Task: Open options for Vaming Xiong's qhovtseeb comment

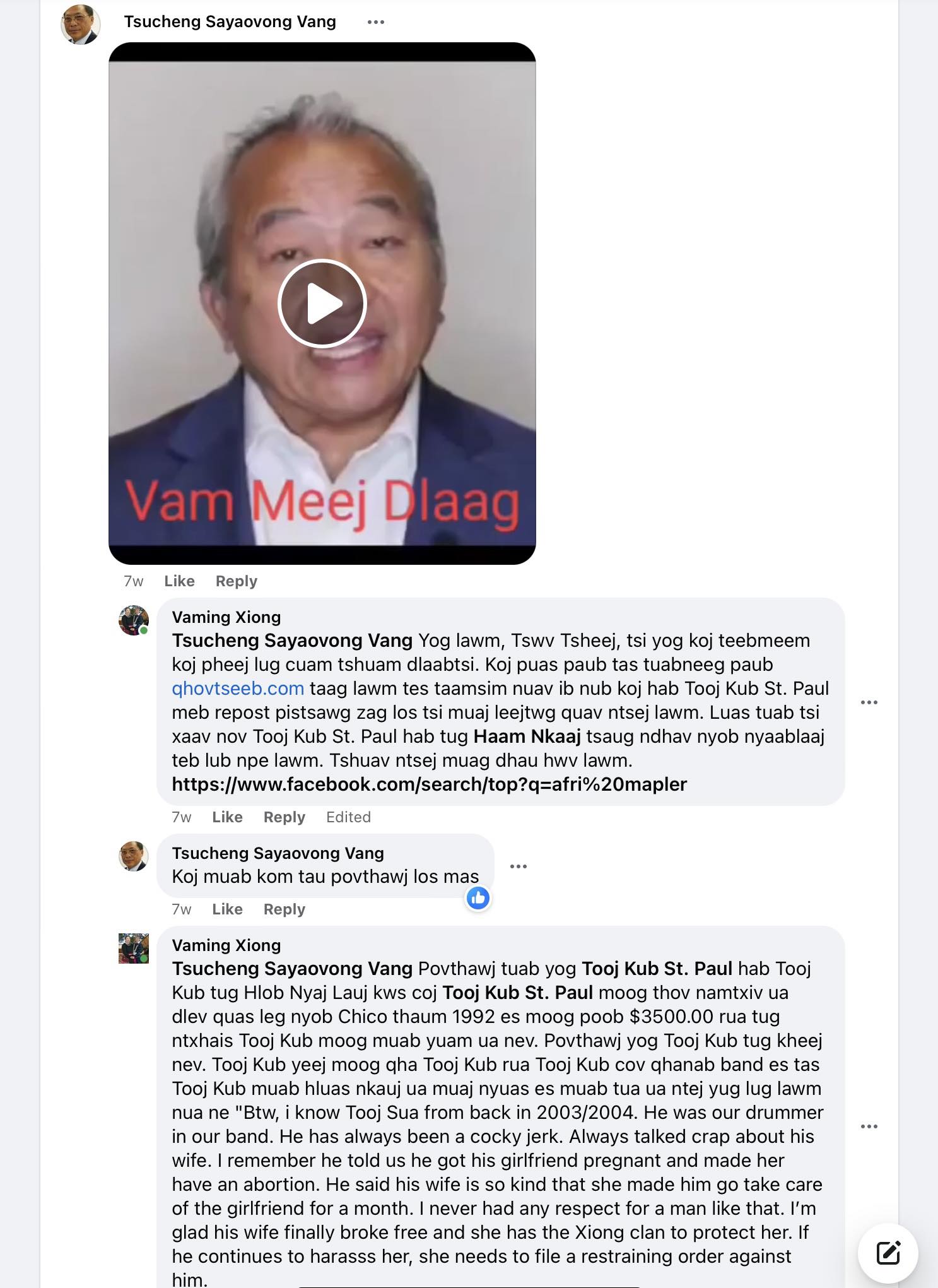Action: [x=869, y=702]
